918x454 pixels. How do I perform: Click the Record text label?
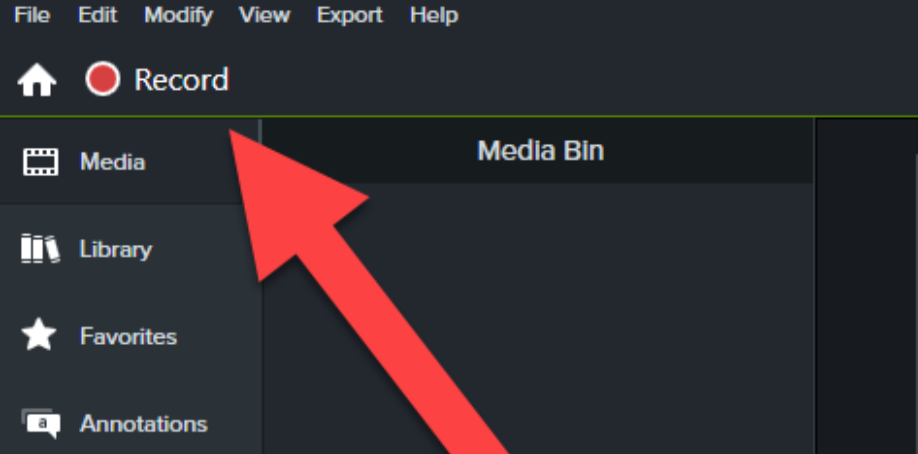pos(181,80)
